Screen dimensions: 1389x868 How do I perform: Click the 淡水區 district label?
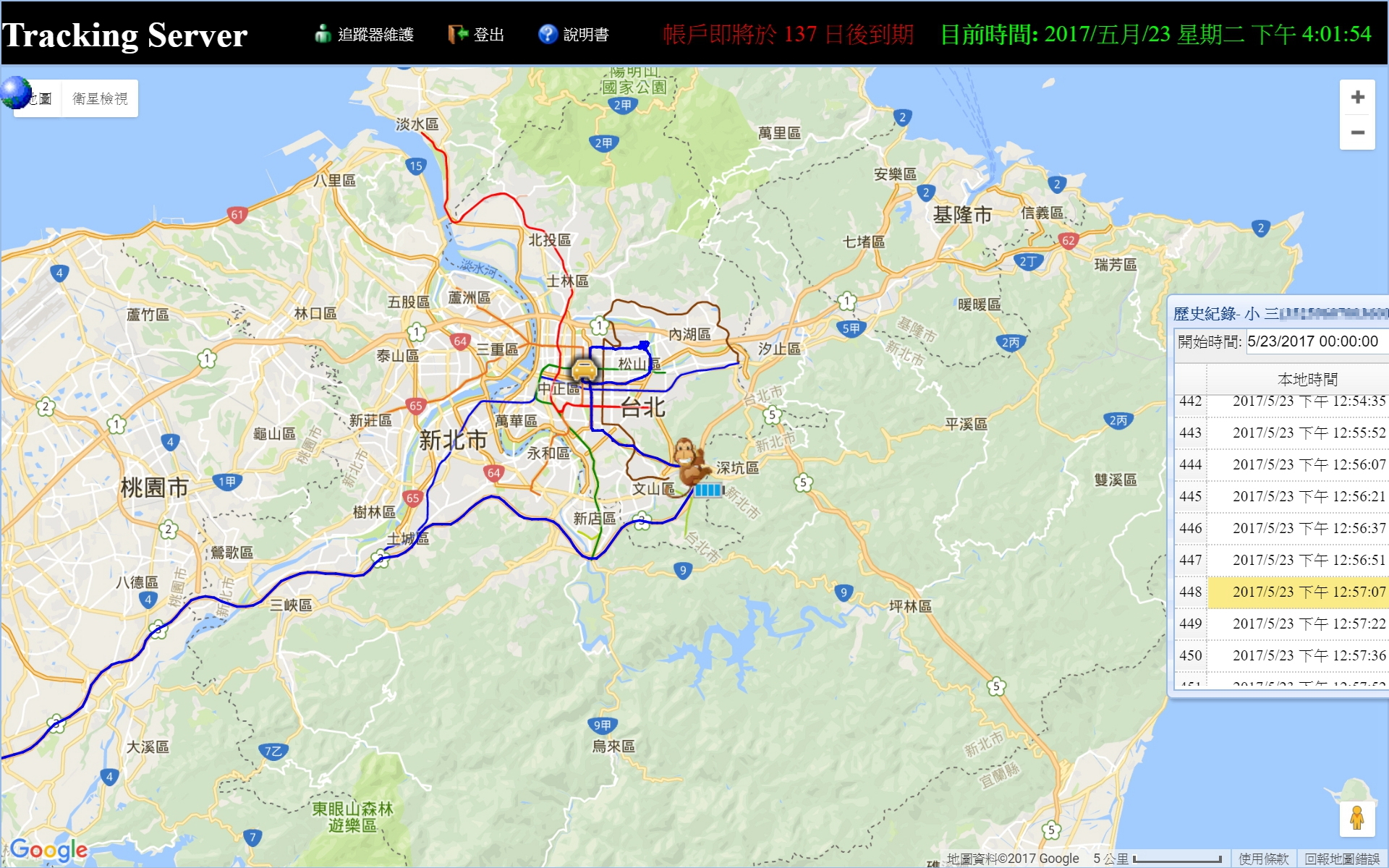point(417,124)
